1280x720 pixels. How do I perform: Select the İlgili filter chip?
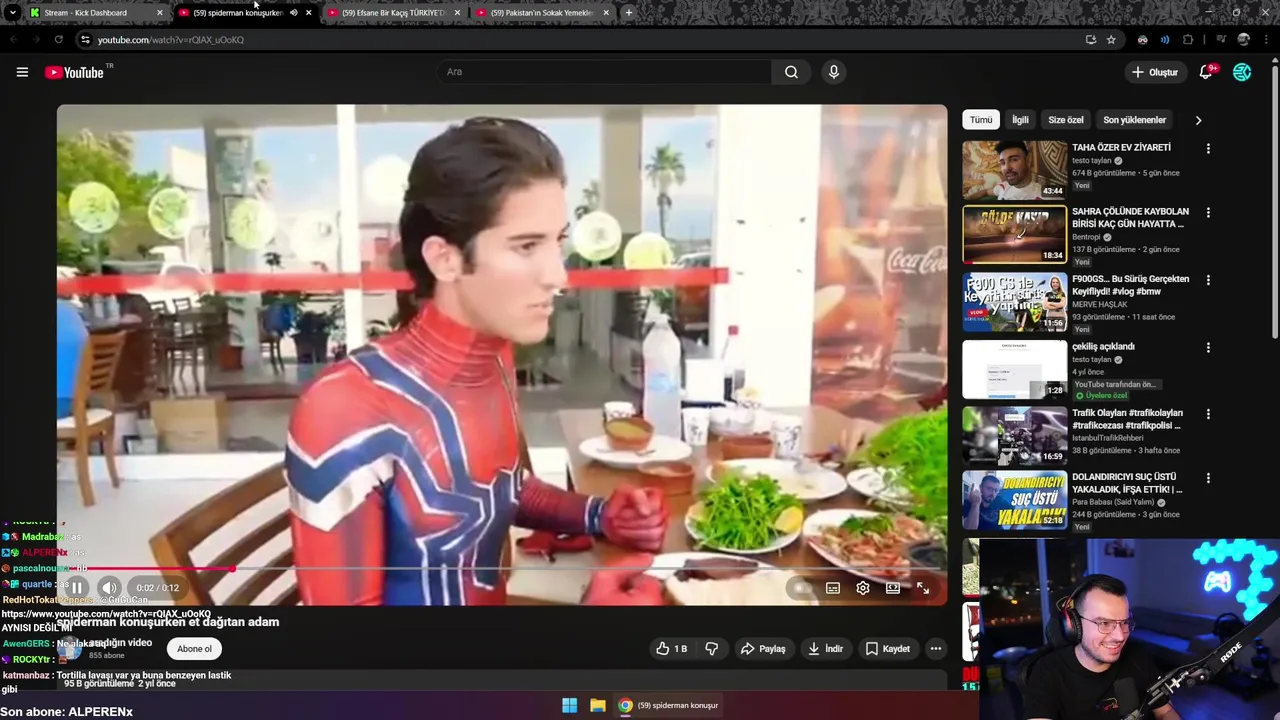coord(1020,120)
